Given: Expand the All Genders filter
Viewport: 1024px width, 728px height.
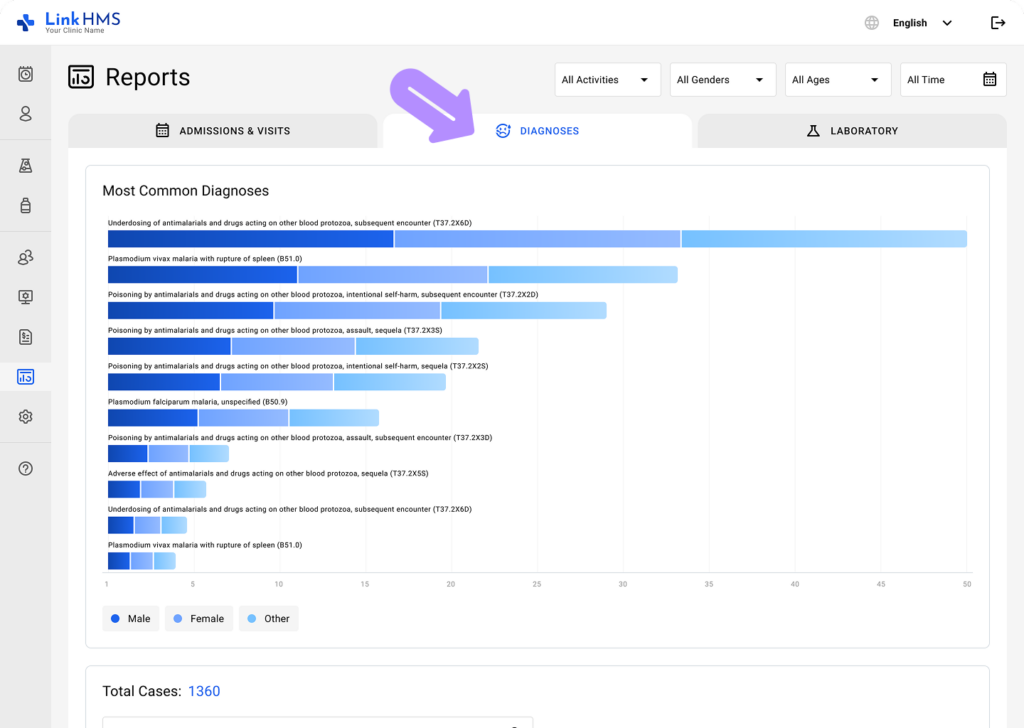Looking at the screenshot, I should 722,79.
